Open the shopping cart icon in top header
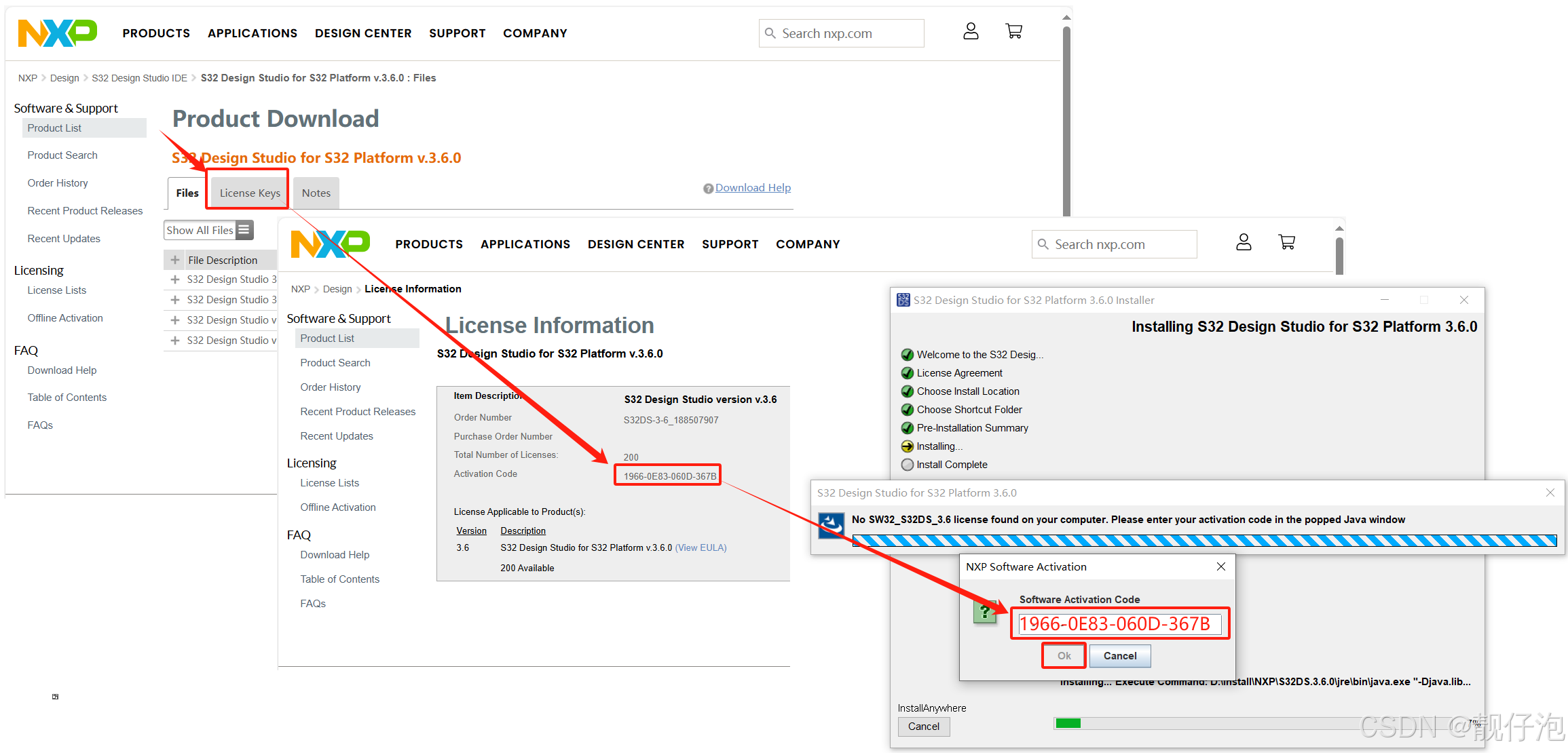The width and height of the screenshot is (1568, 753). 1013,31
